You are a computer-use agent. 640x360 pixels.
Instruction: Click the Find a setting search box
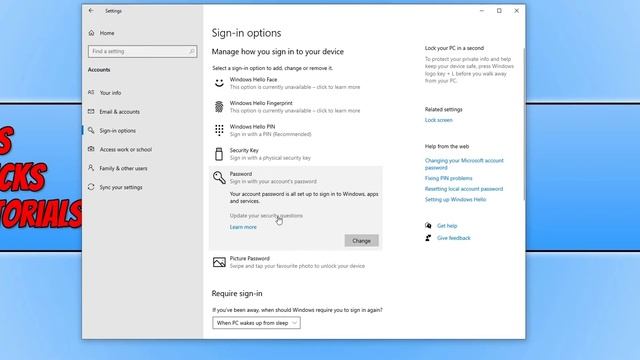(x=142, y=51)
